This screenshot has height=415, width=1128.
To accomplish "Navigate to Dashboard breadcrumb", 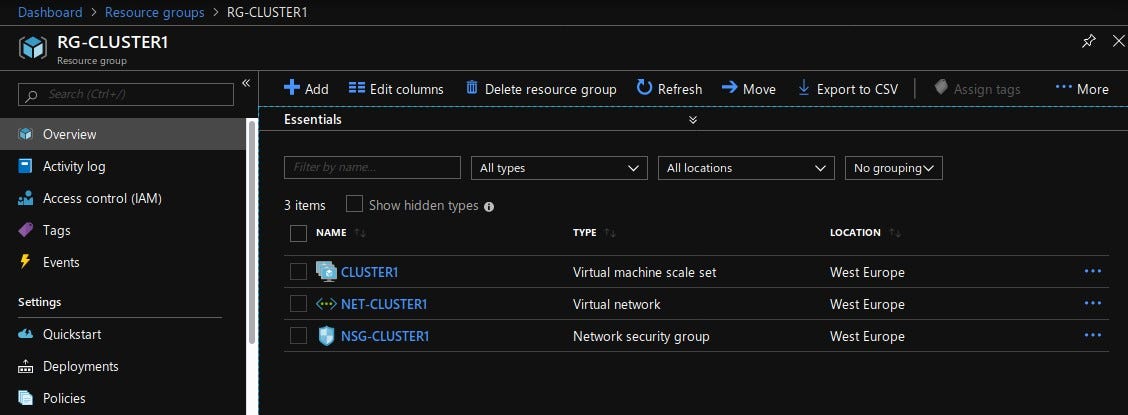I will 50,12.
